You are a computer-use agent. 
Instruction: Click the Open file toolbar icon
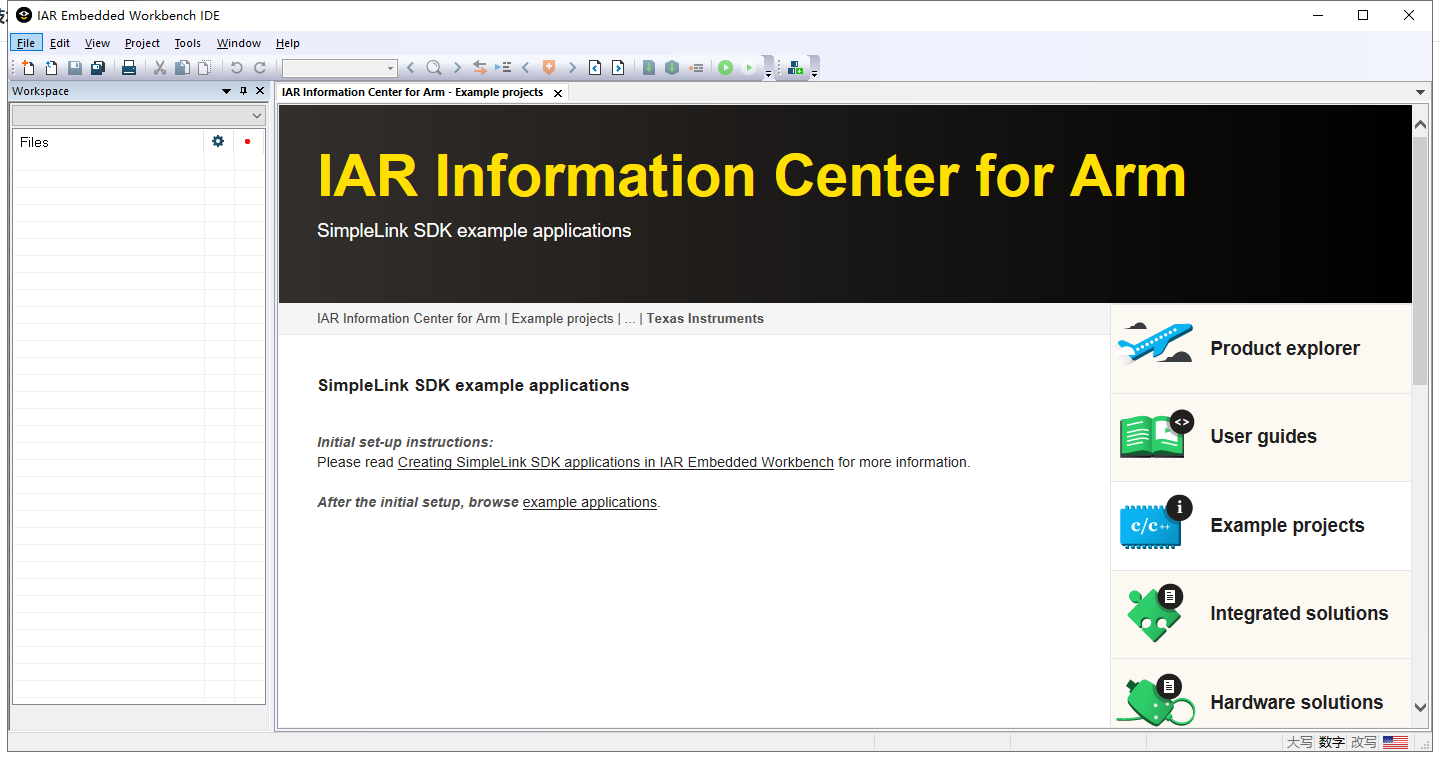(51, 68)
